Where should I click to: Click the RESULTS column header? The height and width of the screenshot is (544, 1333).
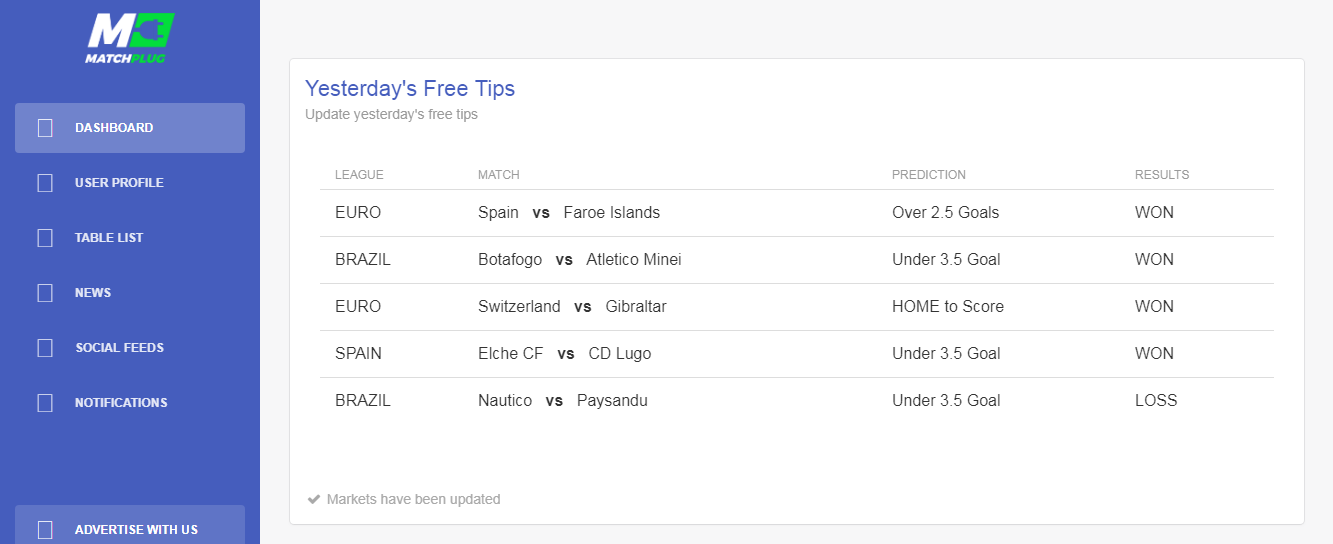click(1162, 175)
